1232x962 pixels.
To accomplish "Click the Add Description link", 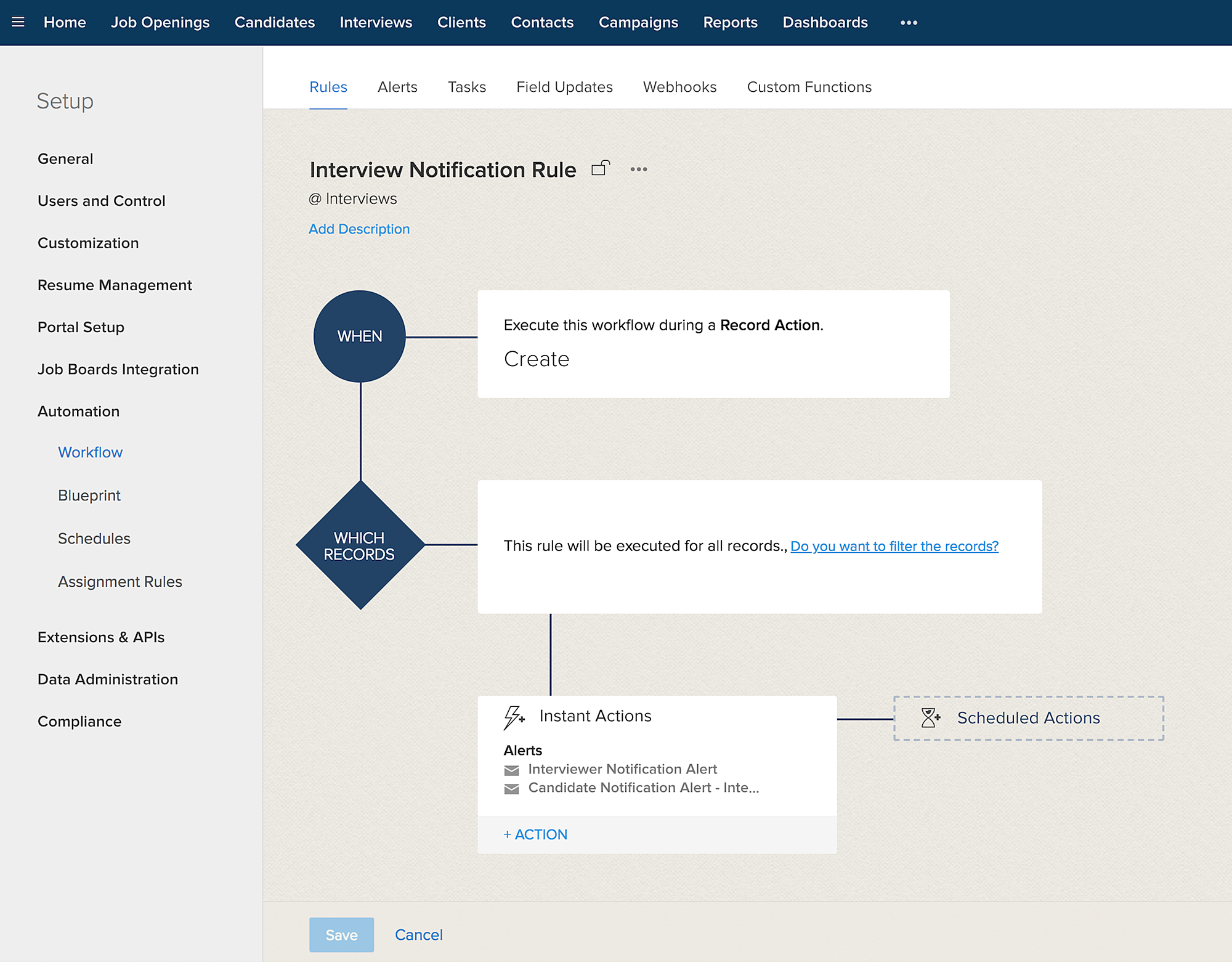I will click(x=359, y=229).
